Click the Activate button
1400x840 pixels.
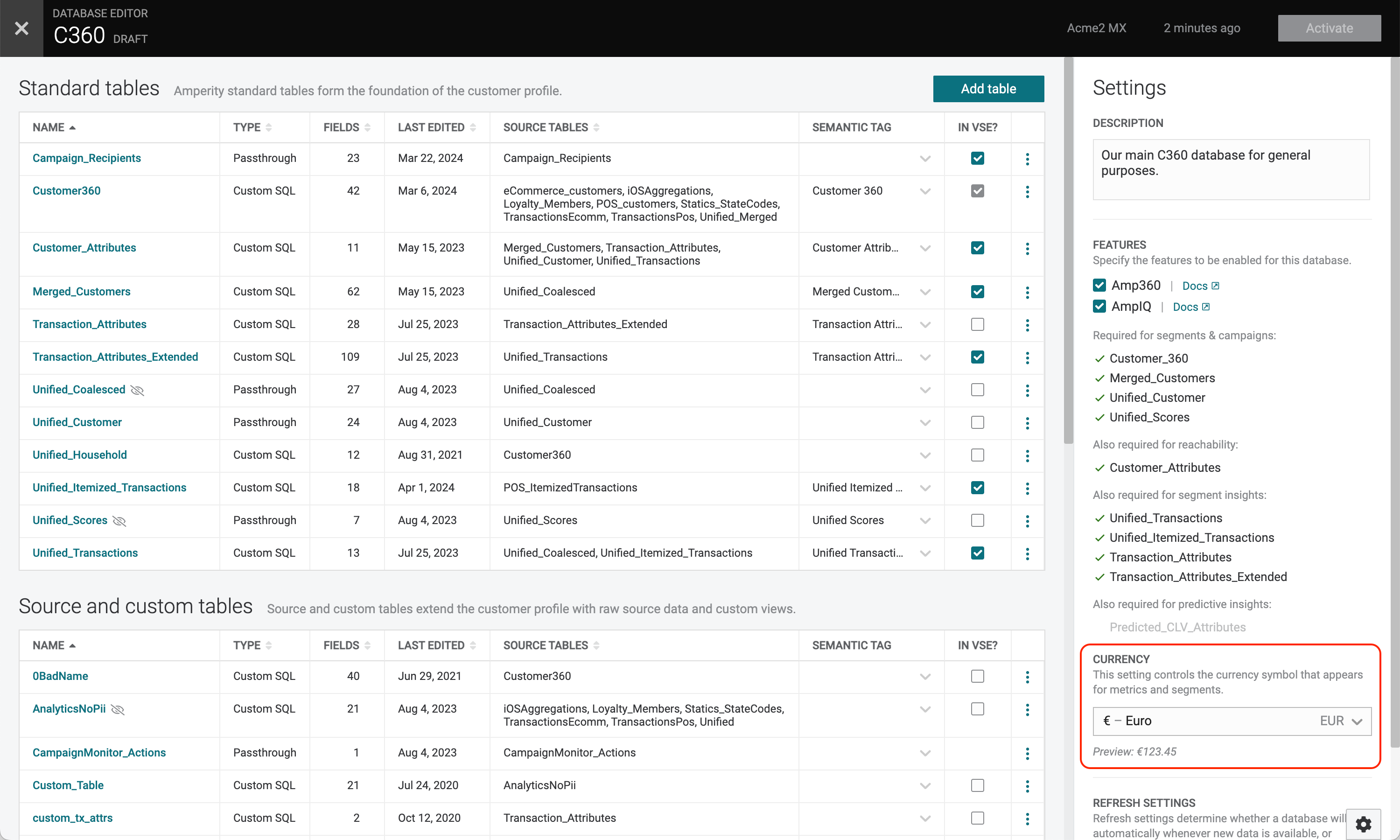1329,28
